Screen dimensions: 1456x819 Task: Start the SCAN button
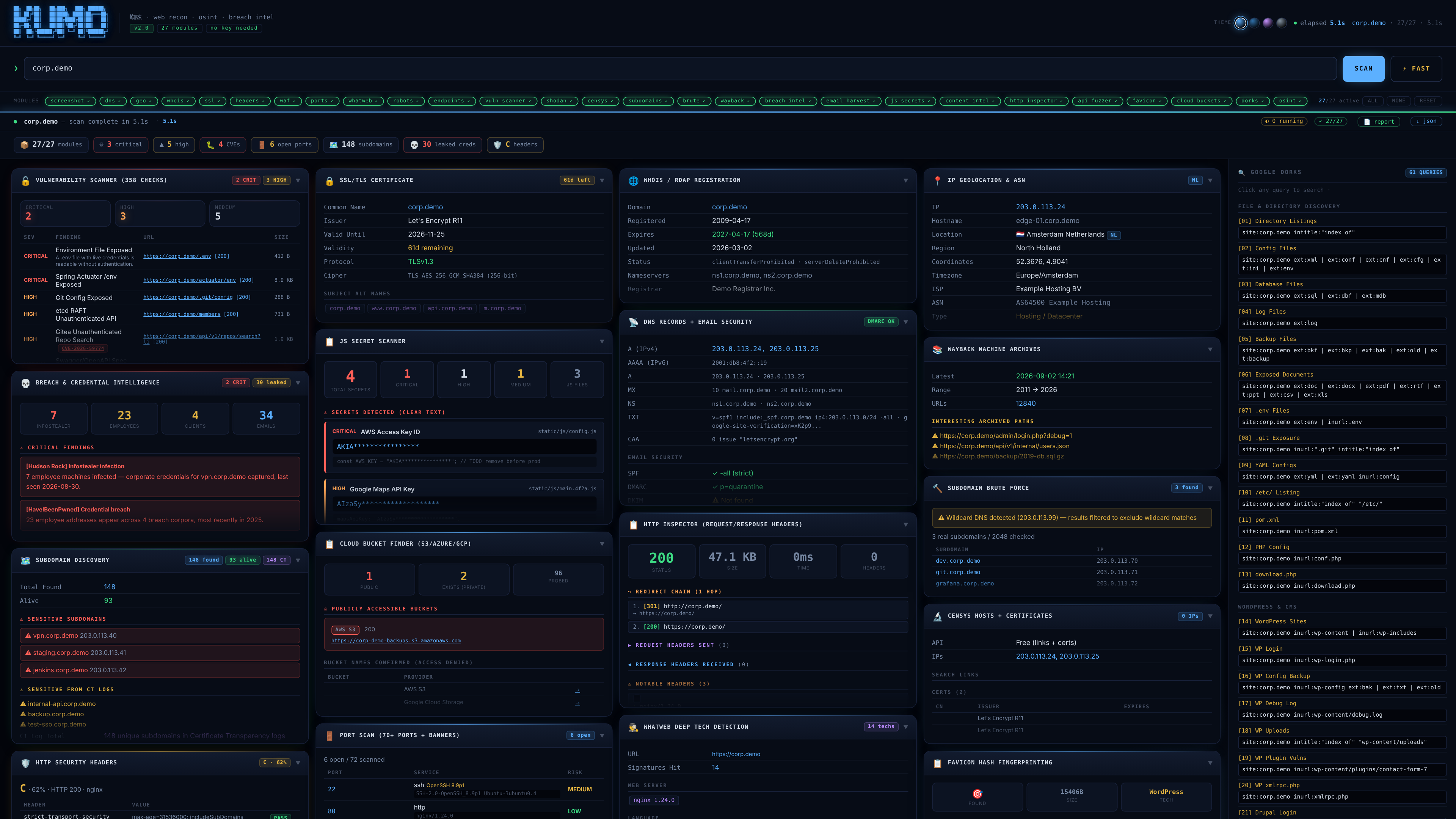pyautogui.click(x=1363, y=69)
